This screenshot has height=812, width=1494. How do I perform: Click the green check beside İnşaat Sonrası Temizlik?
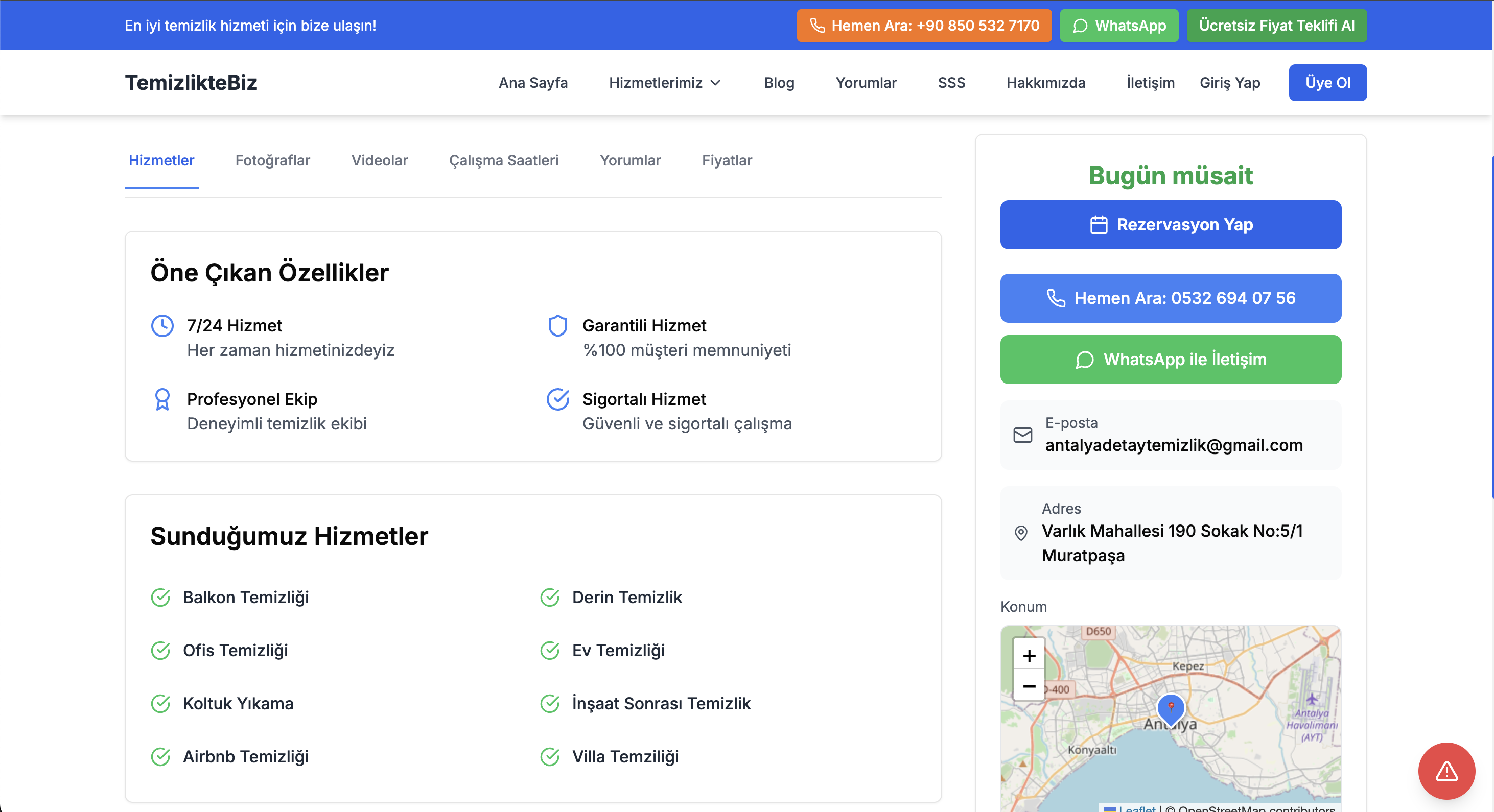point(550,704)
